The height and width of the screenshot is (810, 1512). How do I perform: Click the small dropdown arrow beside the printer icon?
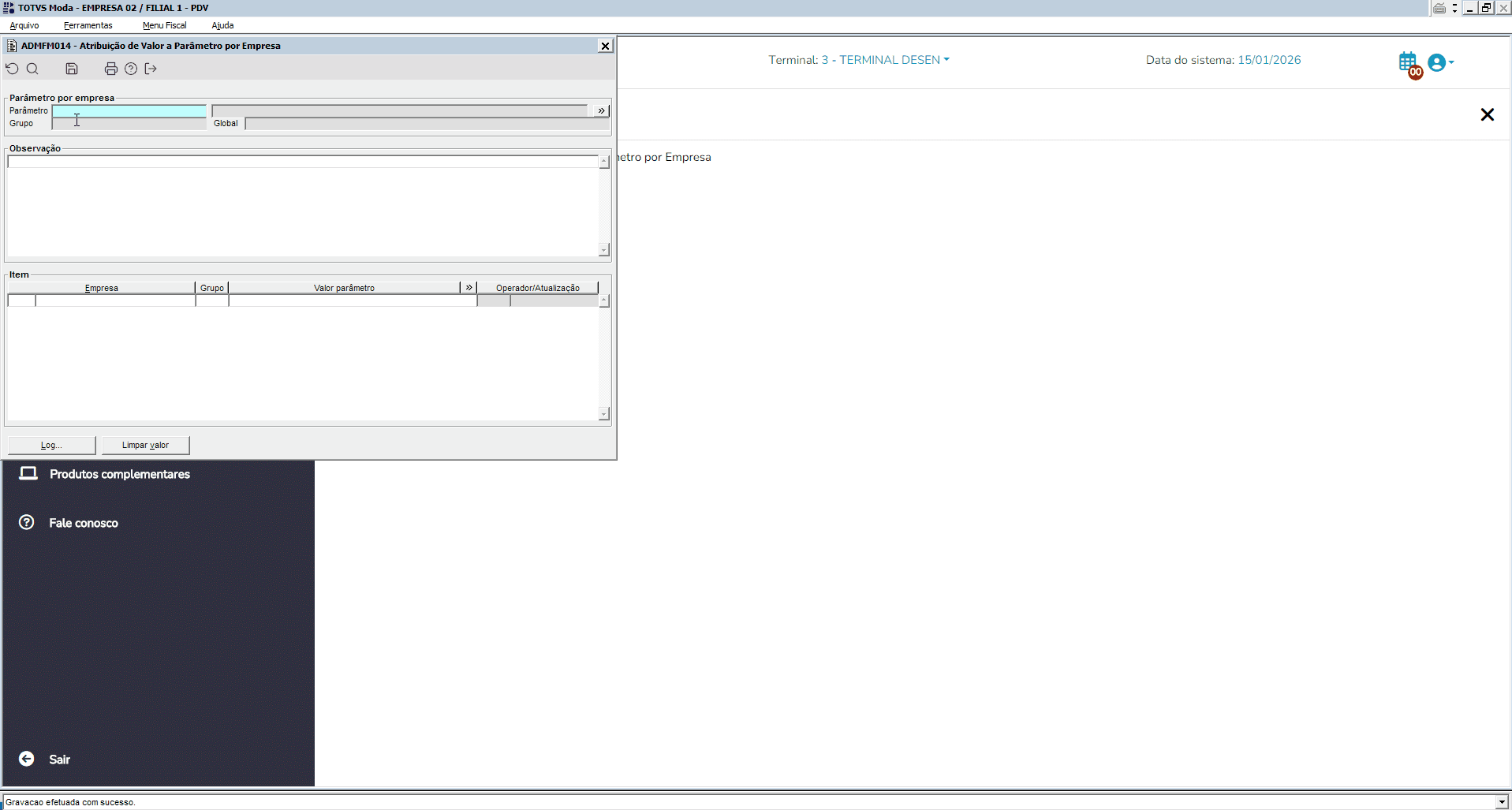pos(1454,8)
